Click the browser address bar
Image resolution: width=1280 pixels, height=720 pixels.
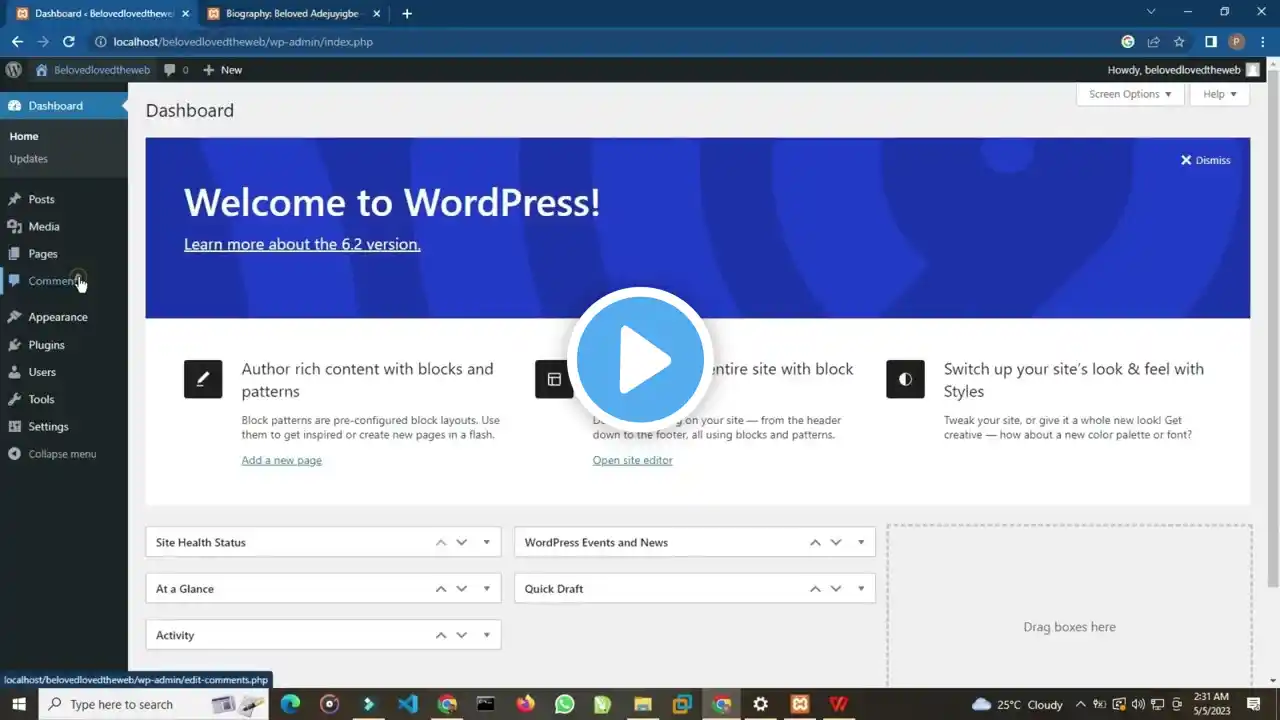pyautogui.click(x=608, y=42)
